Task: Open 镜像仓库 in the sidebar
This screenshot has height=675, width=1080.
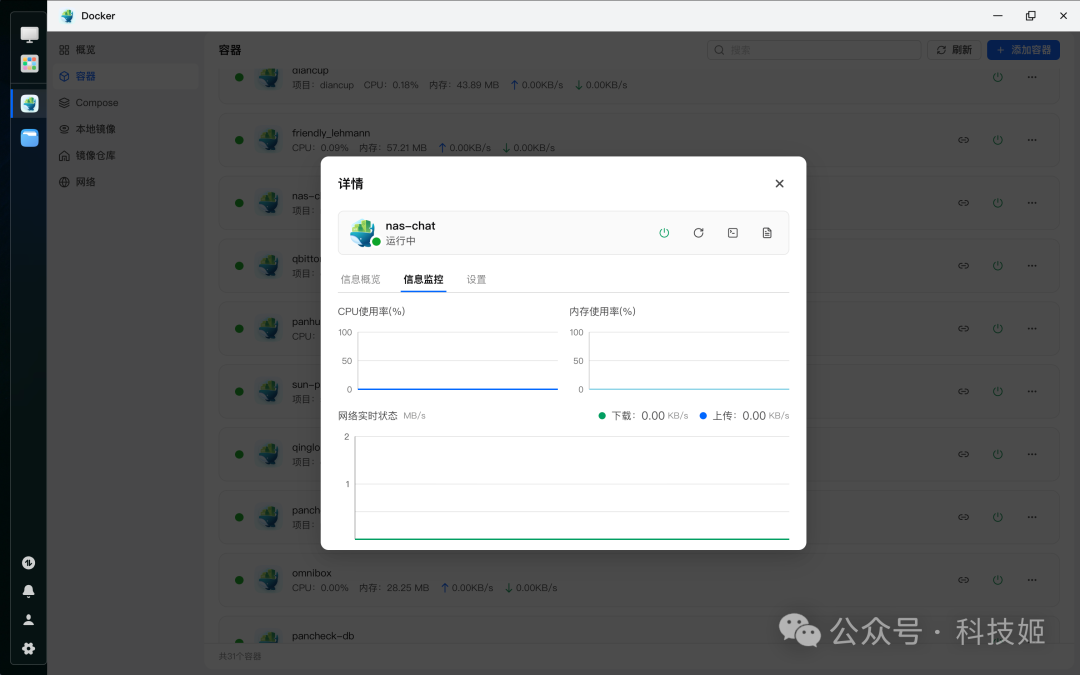Action: click(x=95, y=156)
